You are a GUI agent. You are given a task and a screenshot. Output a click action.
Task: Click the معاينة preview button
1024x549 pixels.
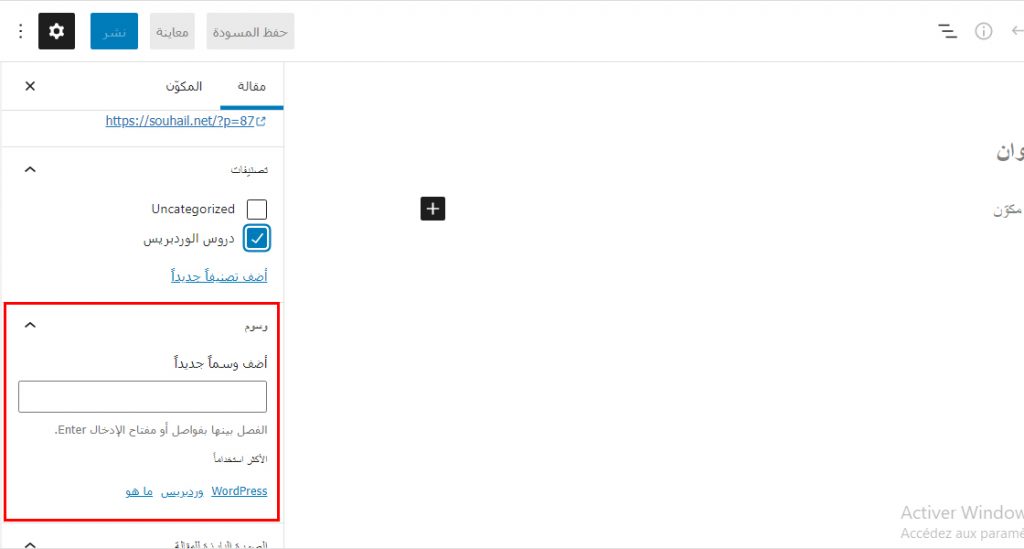pyautogui.click(x=172, y=32)
